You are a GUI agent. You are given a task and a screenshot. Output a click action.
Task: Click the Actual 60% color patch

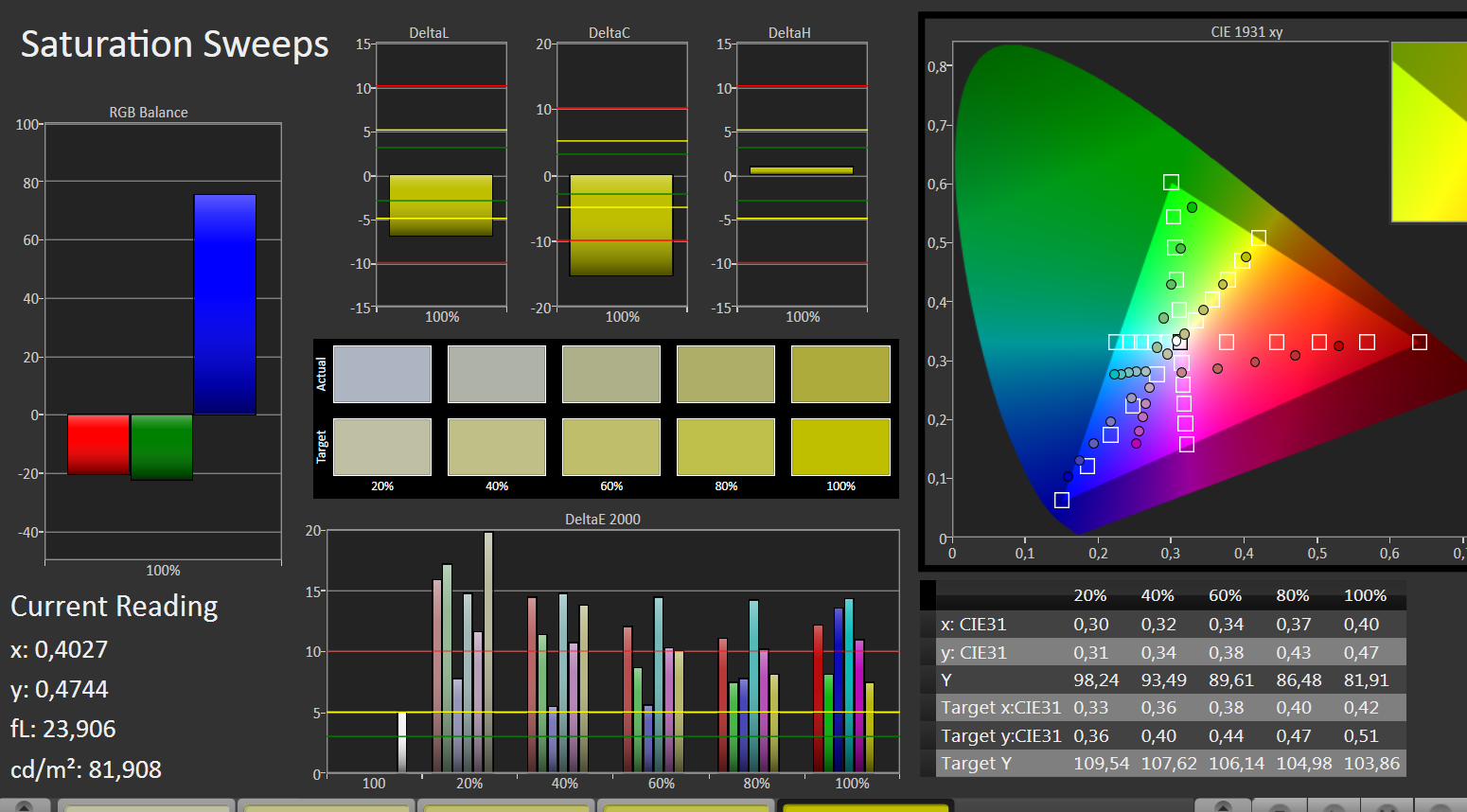point(611,374)
